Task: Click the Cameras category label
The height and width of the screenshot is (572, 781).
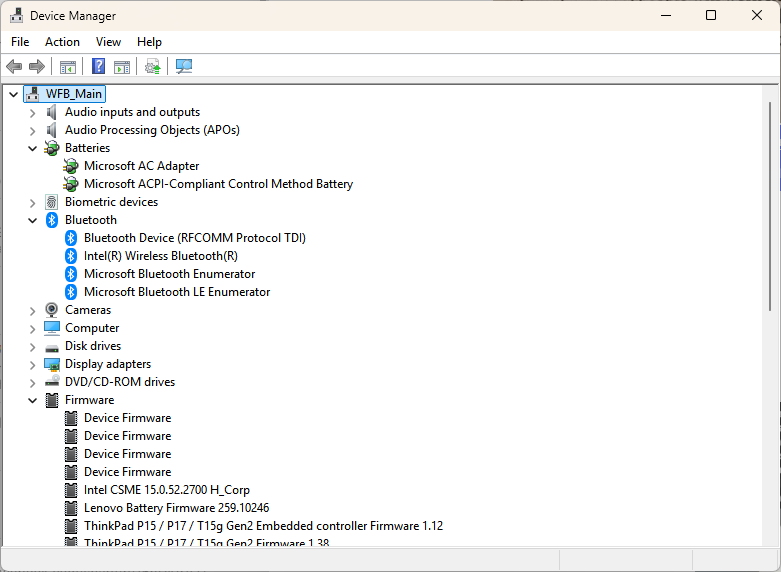Action: coord(88,310)
